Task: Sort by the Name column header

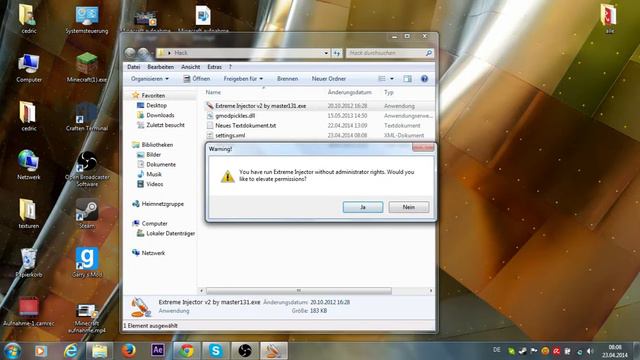Action: coord(213,93)
